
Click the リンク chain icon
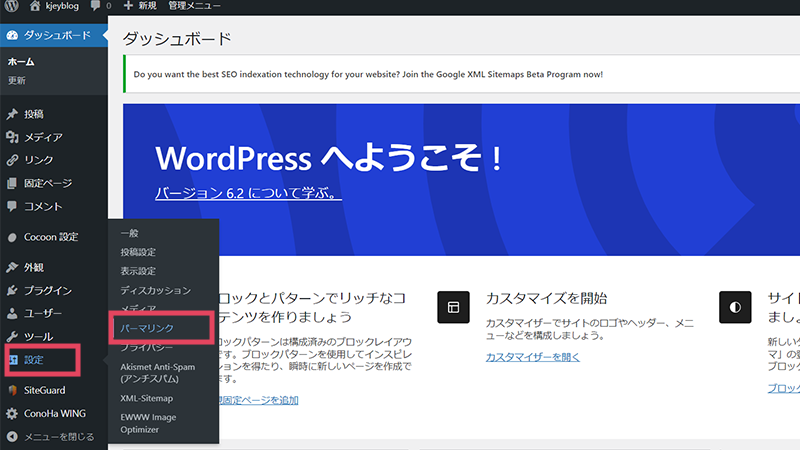point(12,160)
